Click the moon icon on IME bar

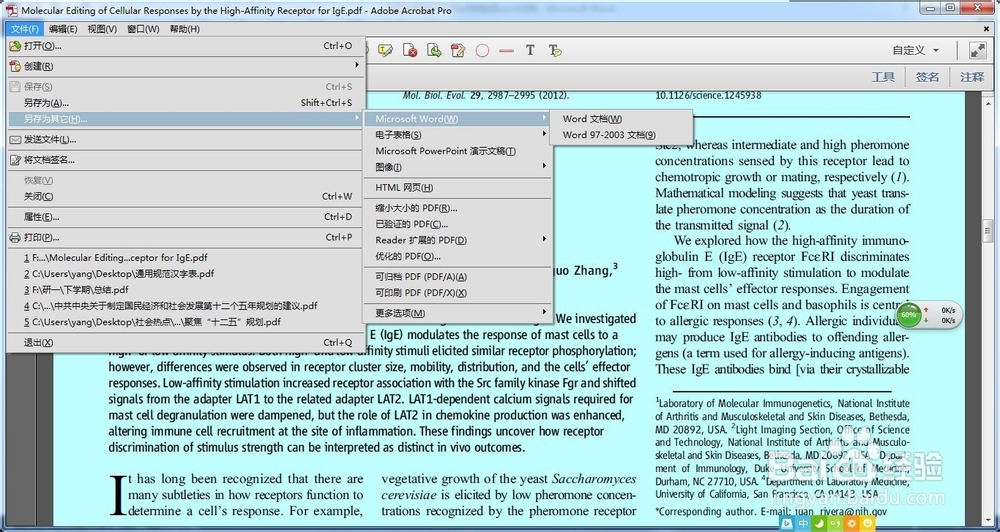[x=819, y=524]
